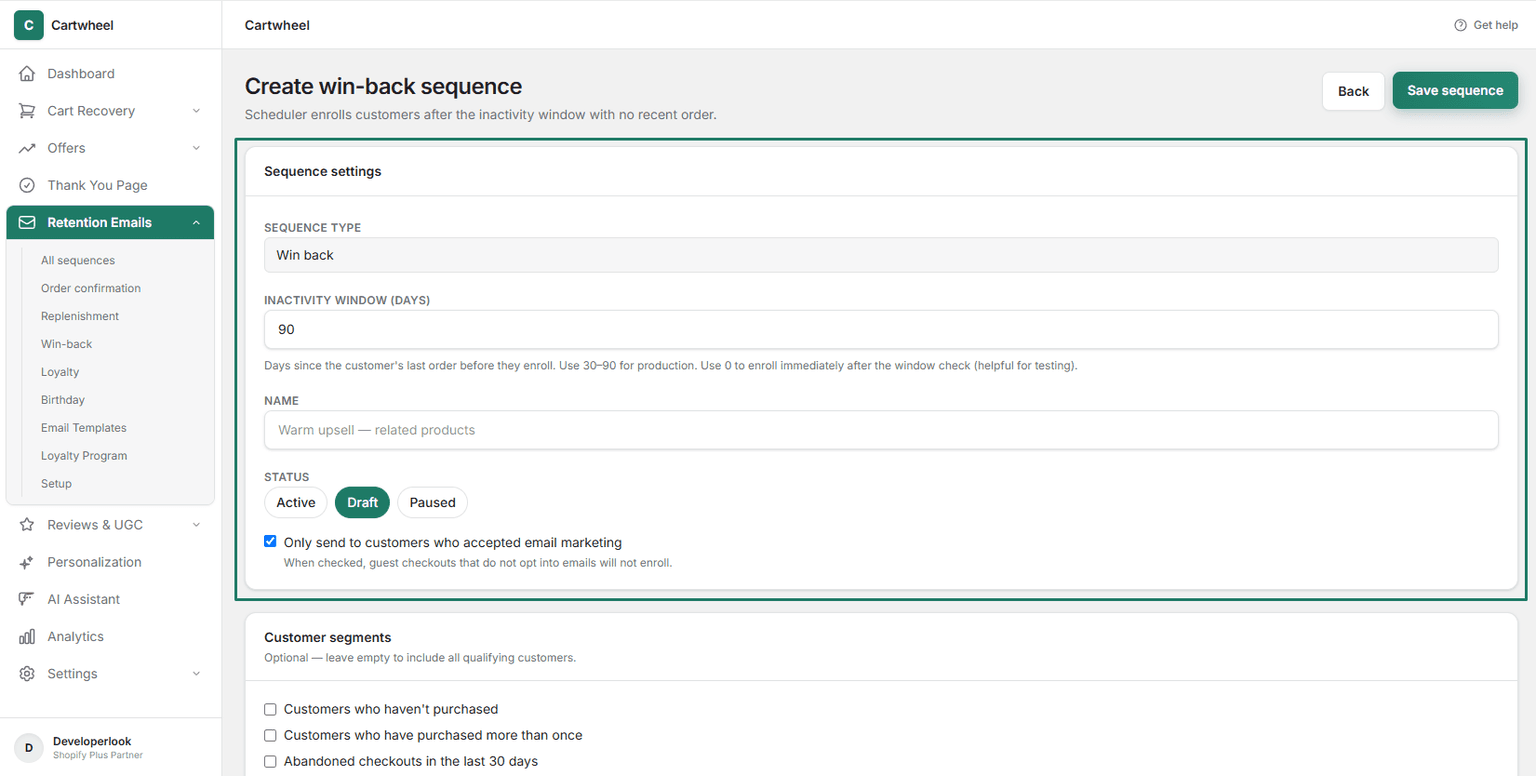Screen dimensions: 1536x776
Task: Click the AI Assistant icon
Action: point(27,599)
